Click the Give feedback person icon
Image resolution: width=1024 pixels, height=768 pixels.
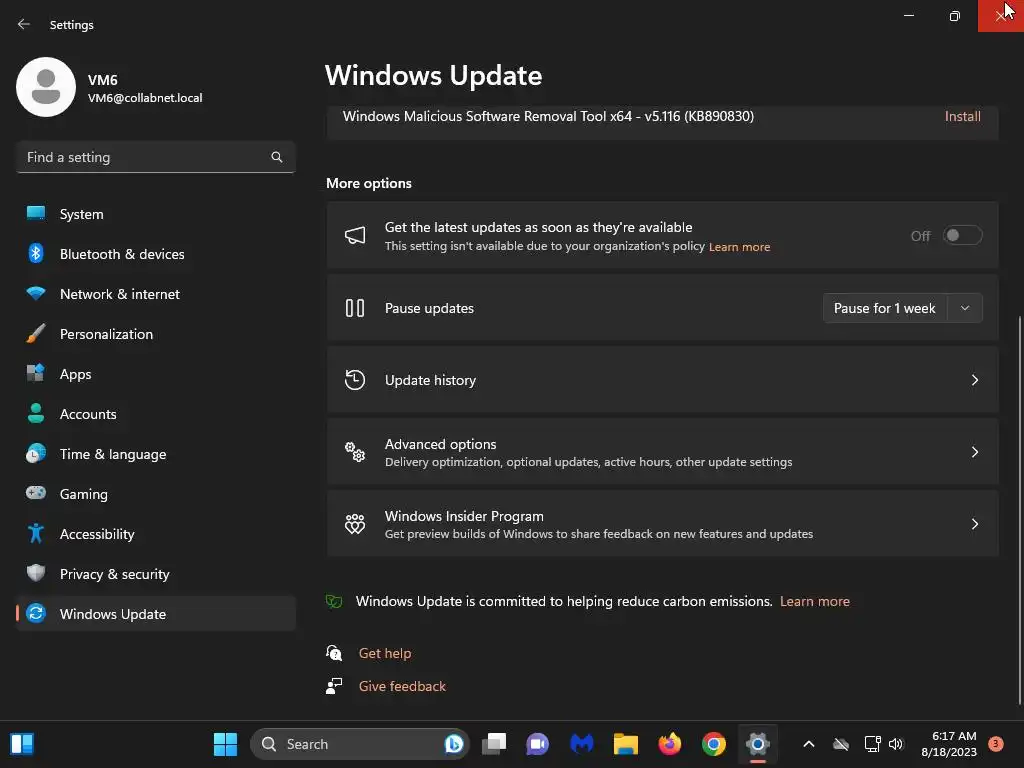tap(334, 686)
